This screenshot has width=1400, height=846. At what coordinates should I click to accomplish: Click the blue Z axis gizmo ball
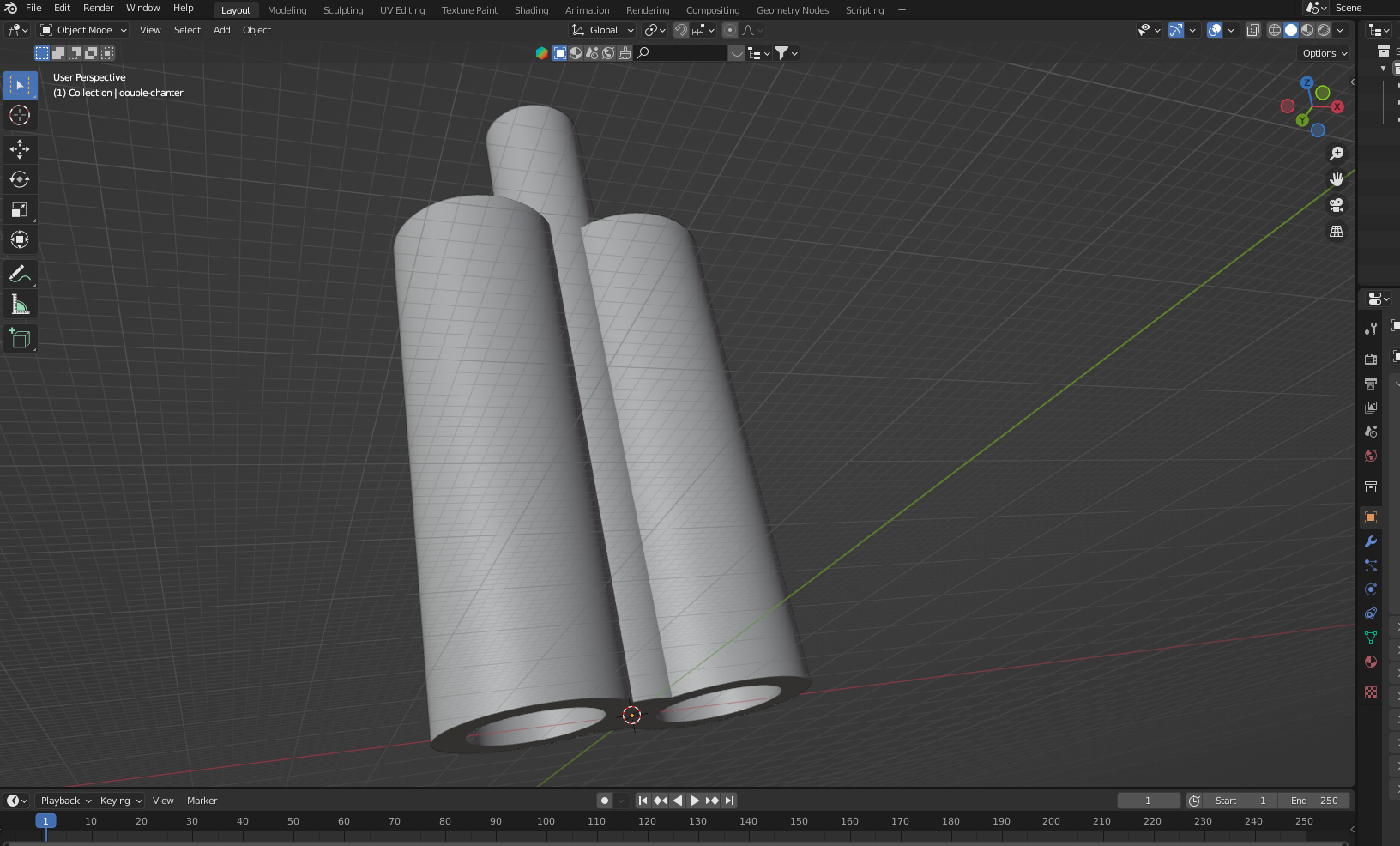pos(1306,83)
